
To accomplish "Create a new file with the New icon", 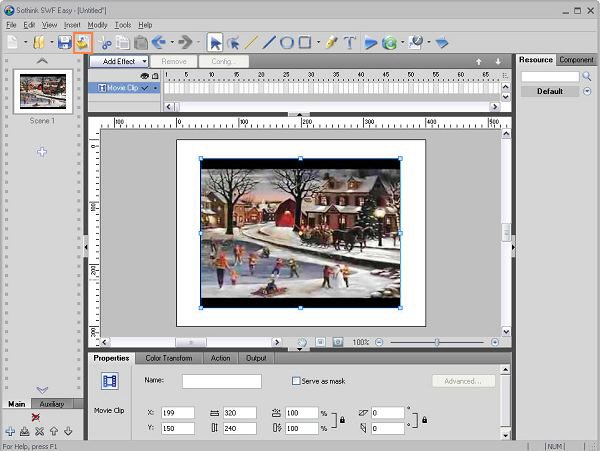I will click(13, 42).
